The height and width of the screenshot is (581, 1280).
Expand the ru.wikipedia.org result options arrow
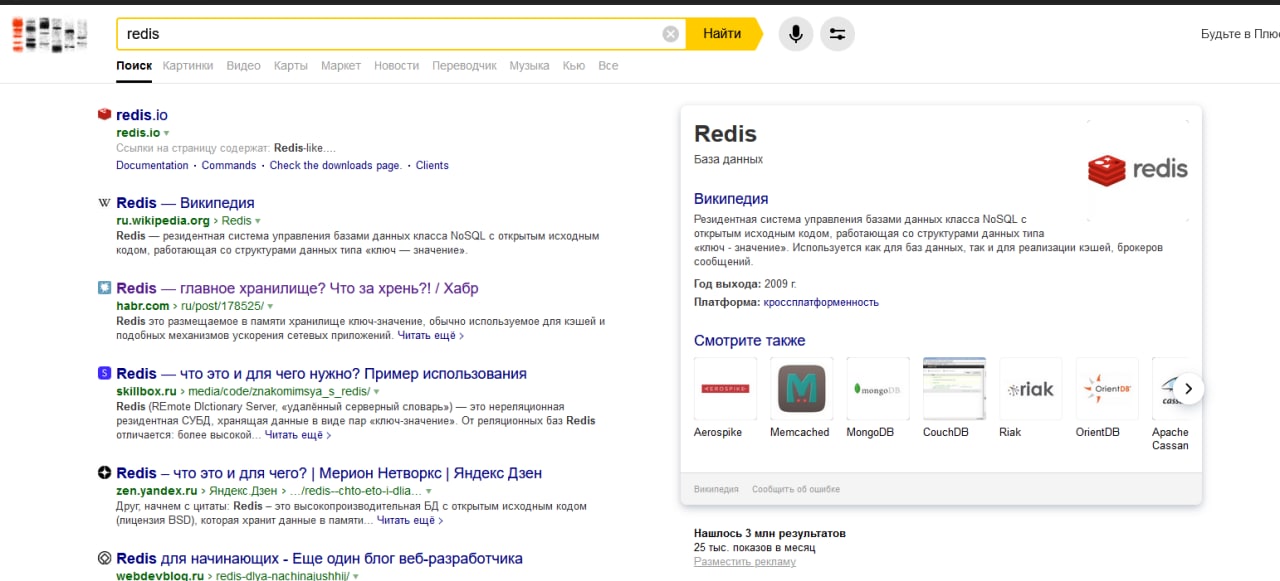(258, 221)
